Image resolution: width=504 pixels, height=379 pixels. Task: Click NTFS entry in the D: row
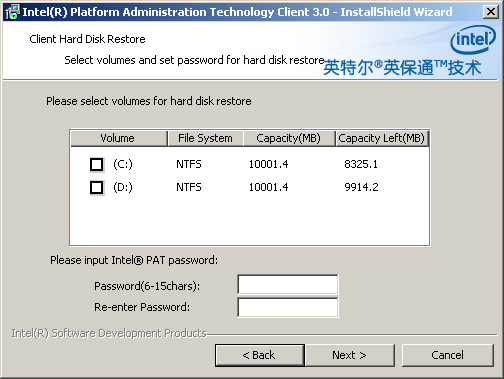tap(189, 187)
